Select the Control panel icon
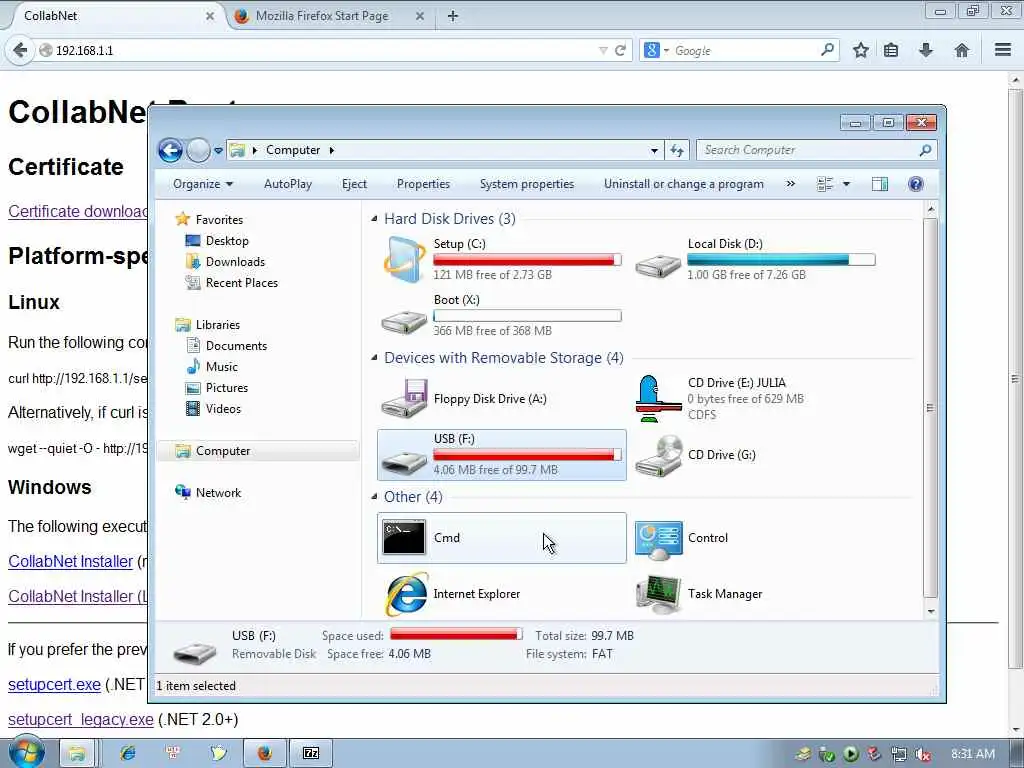 click(x=658, y=540)
